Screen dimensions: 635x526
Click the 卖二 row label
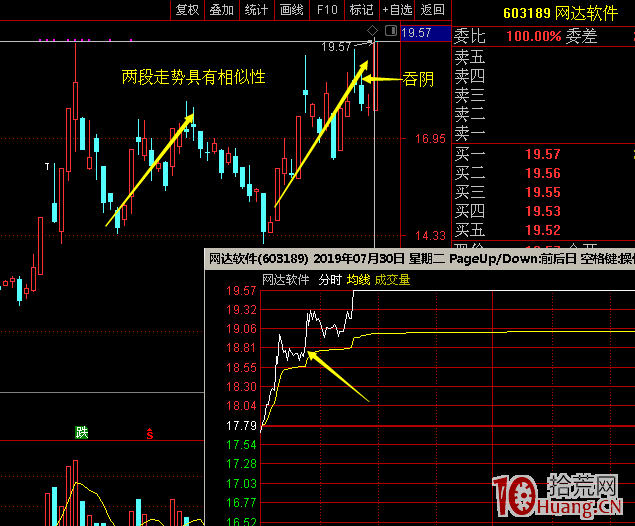point(470,114)
